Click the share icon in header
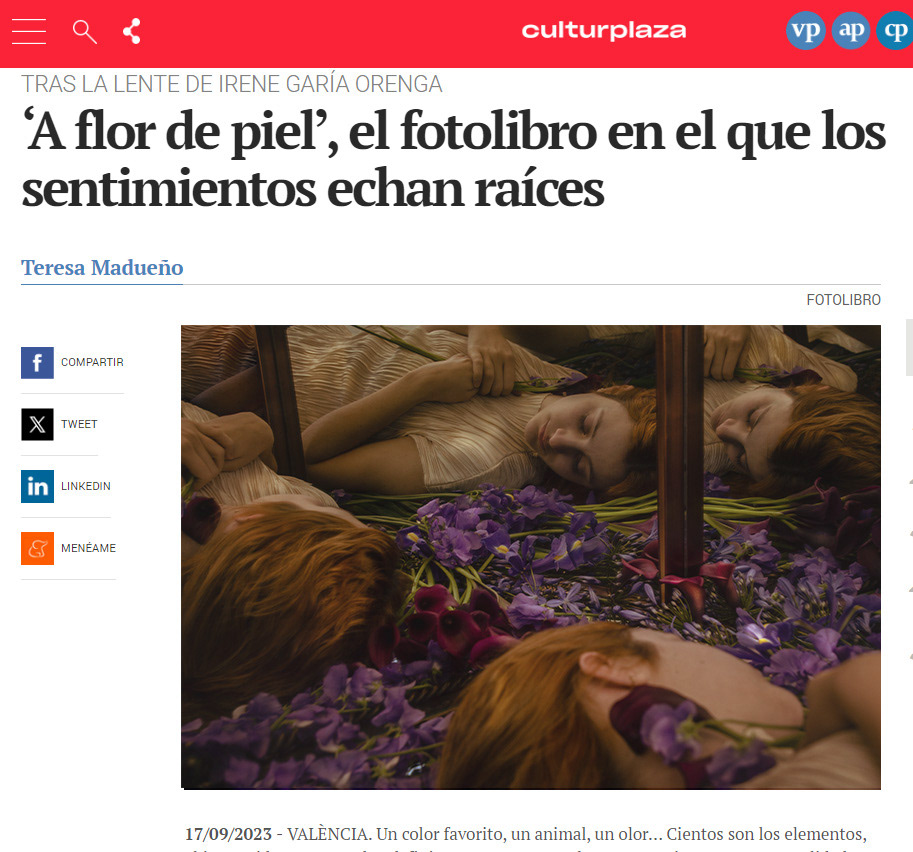Screen dimensions: 913x852 pyautogui.click(x=132, y=31)
